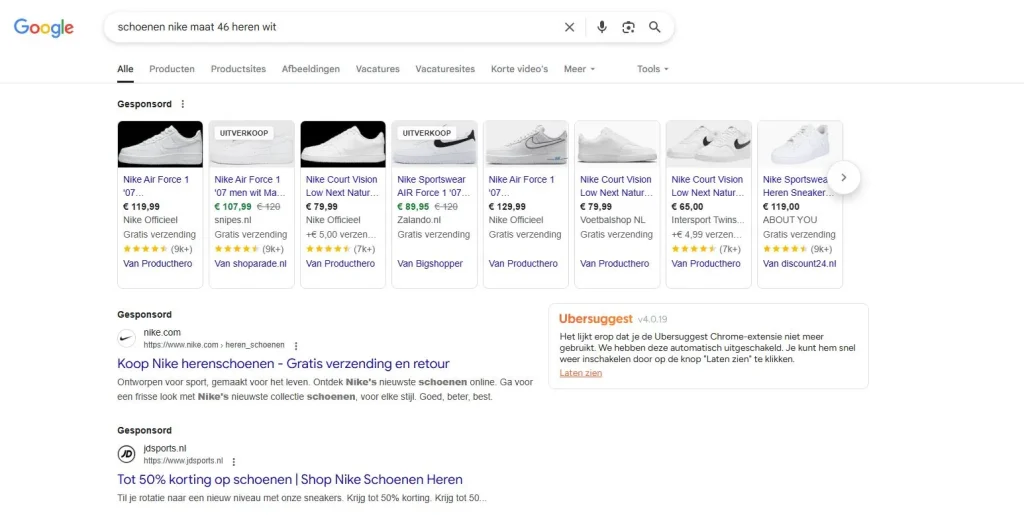Screen dimensions: 1024x515
Task: Click the magnifying glass search icon
Action: pos(654,27)
